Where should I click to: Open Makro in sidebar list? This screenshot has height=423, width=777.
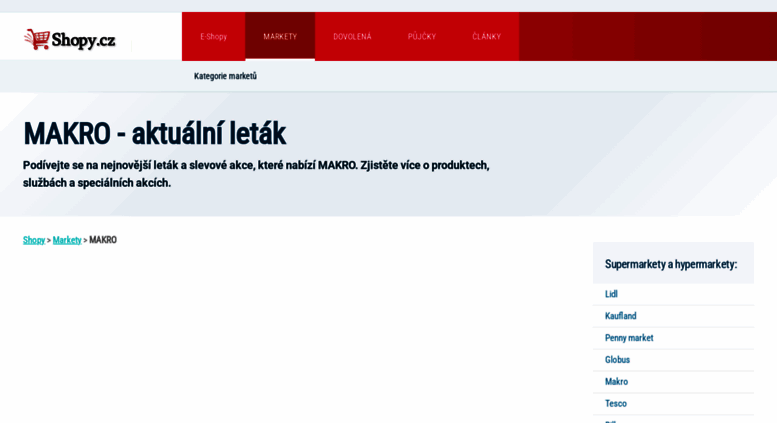point(616,381)
